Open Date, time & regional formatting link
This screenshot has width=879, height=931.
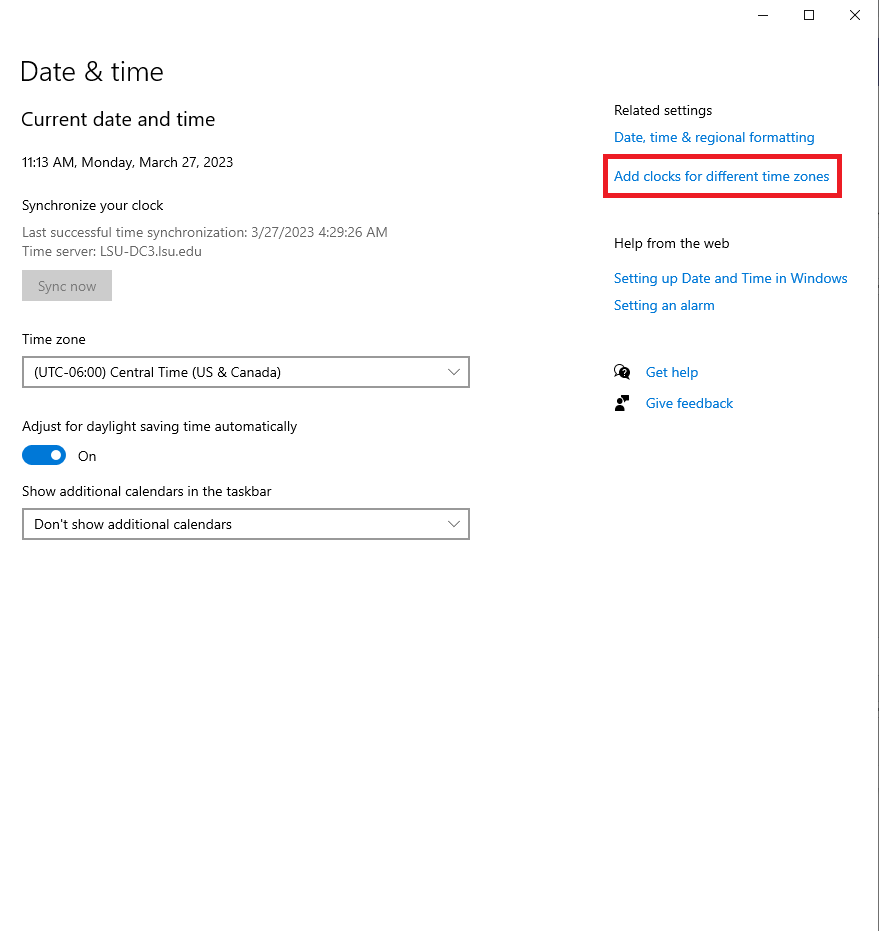[x=714, y=137]
